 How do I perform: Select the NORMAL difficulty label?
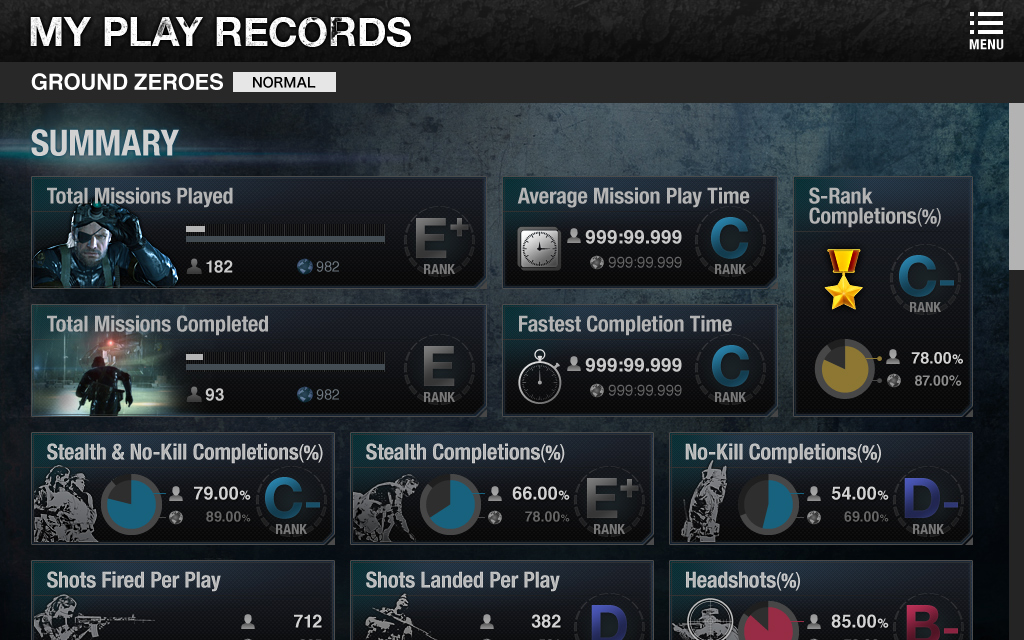[284, 82]
